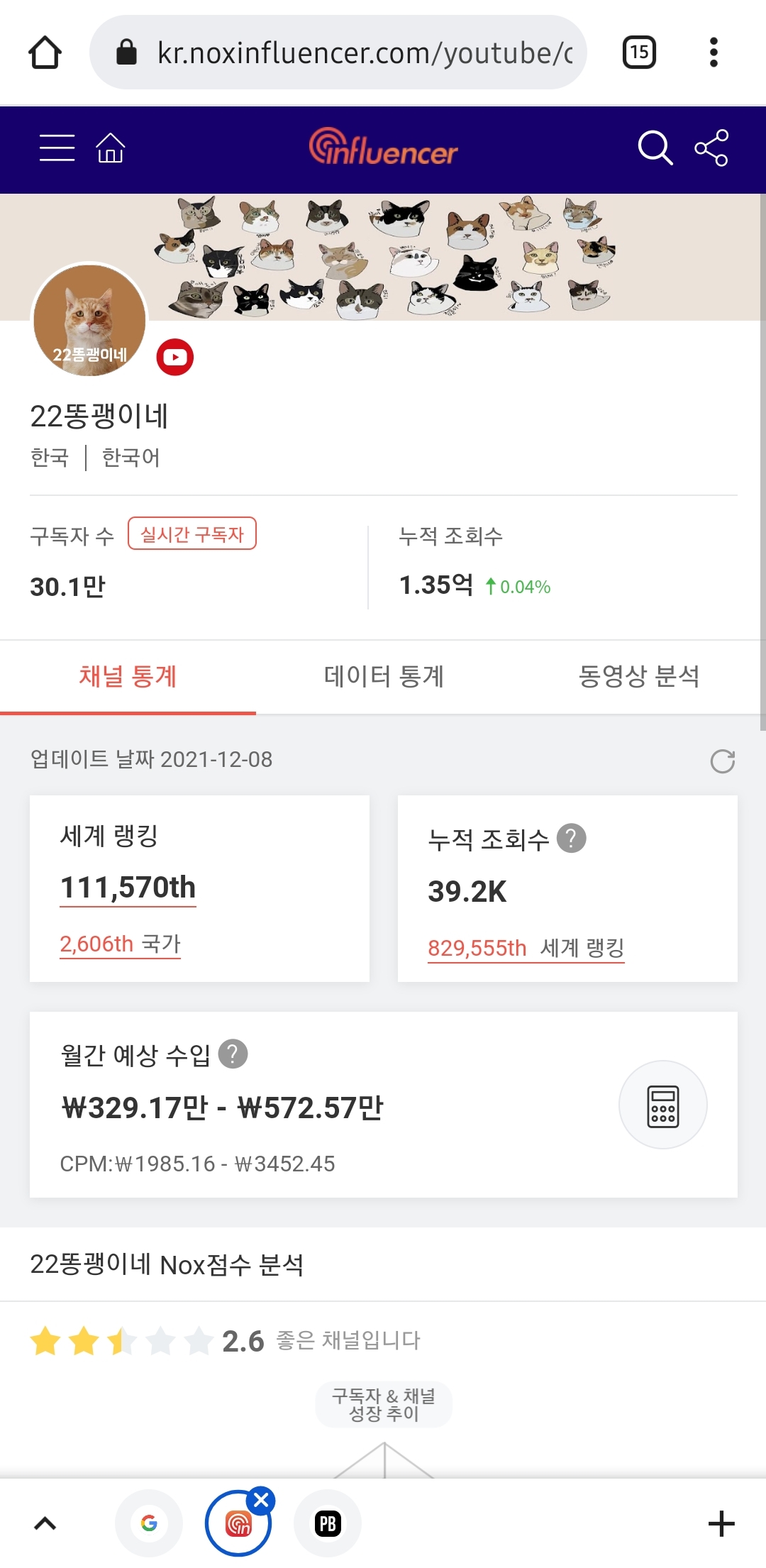This screenshot has height=1568, width=766.
Task: Open the browser three-dot overflow menu
Action: [x=714, y=53]
